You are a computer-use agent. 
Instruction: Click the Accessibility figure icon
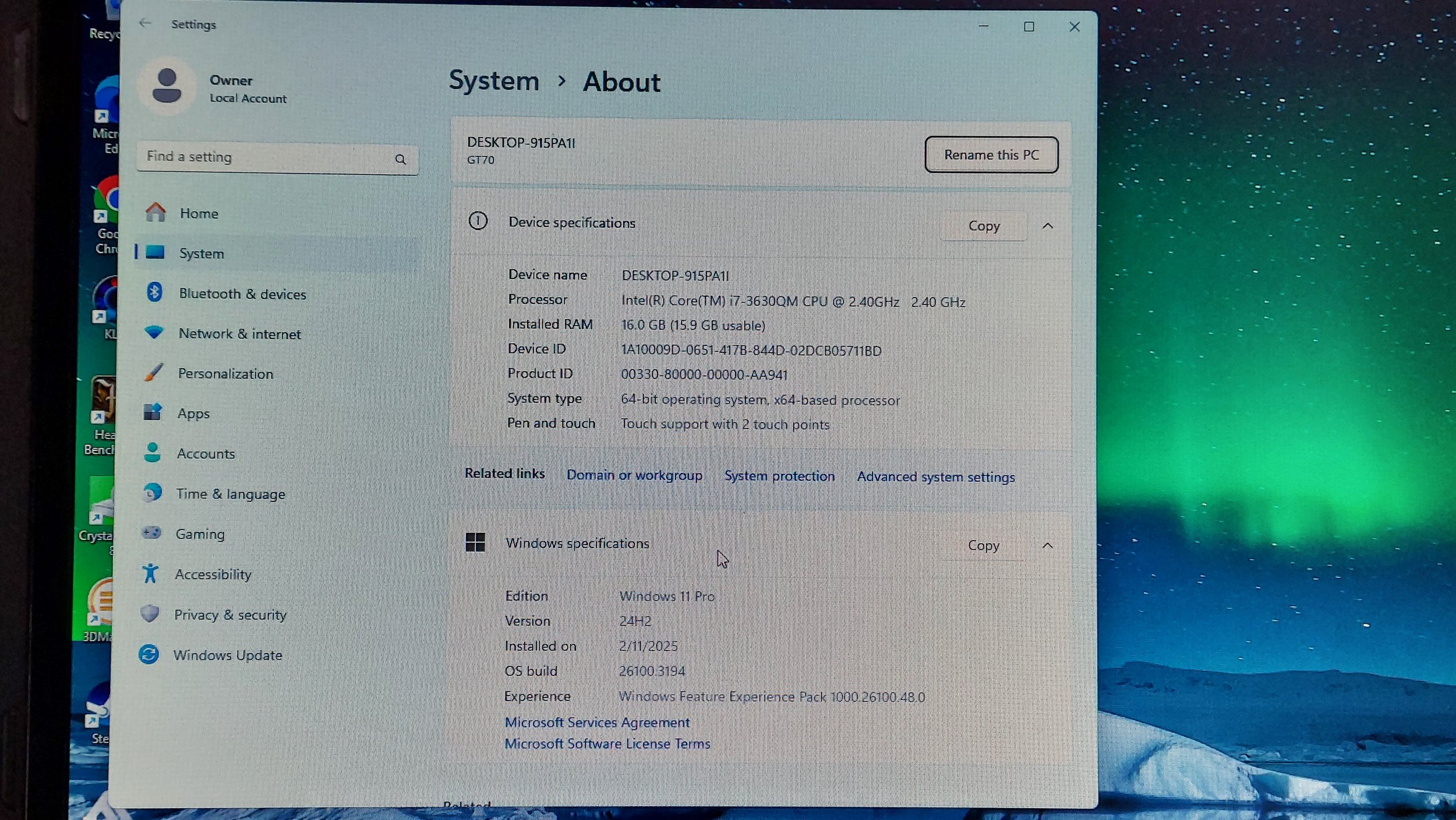pyautogui.click(x=150, y=573)
